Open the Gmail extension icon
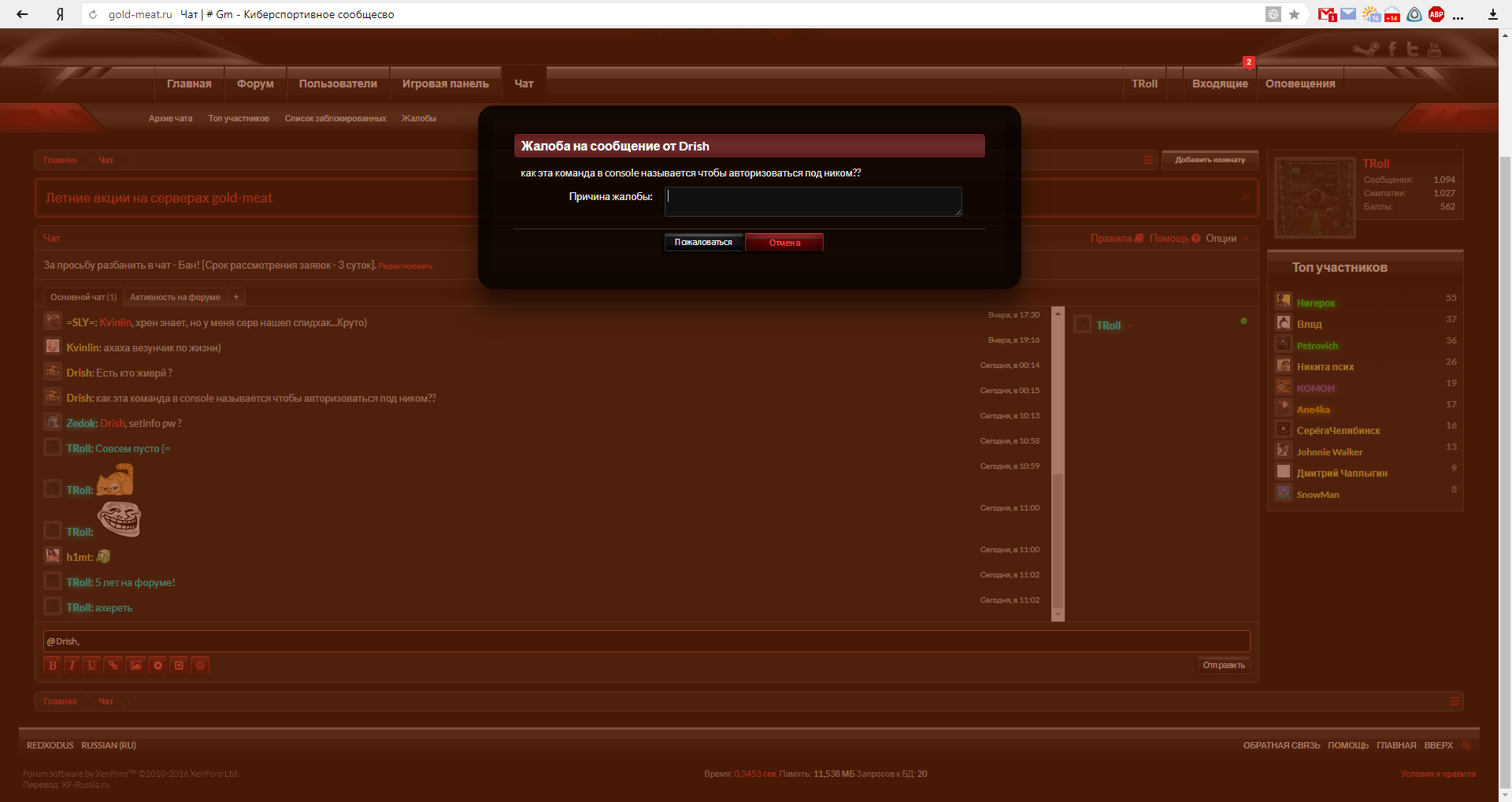This screenshot has height=802, width=1512. click(1327, 14)
